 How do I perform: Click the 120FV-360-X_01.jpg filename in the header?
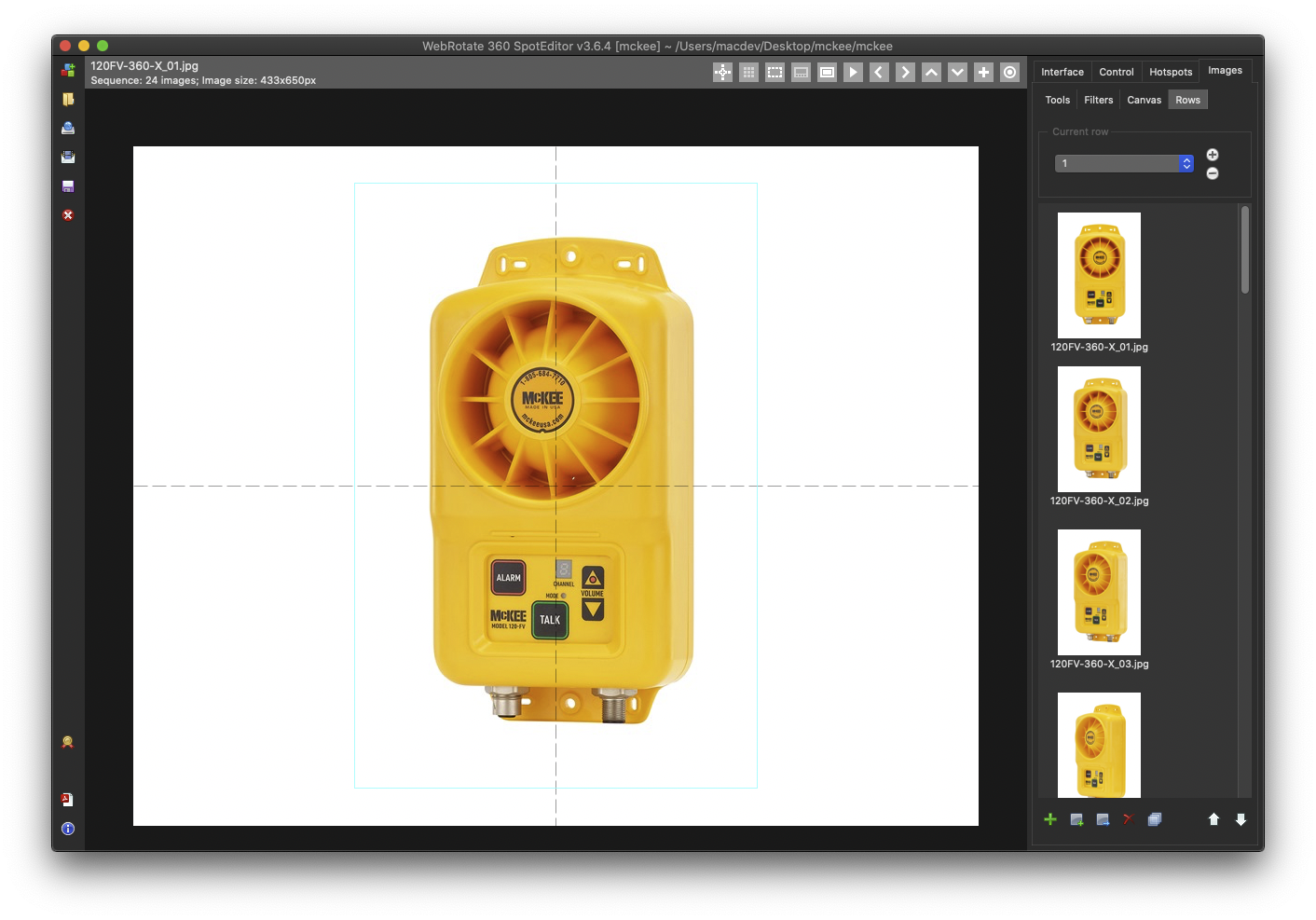(x=144, y=66)
